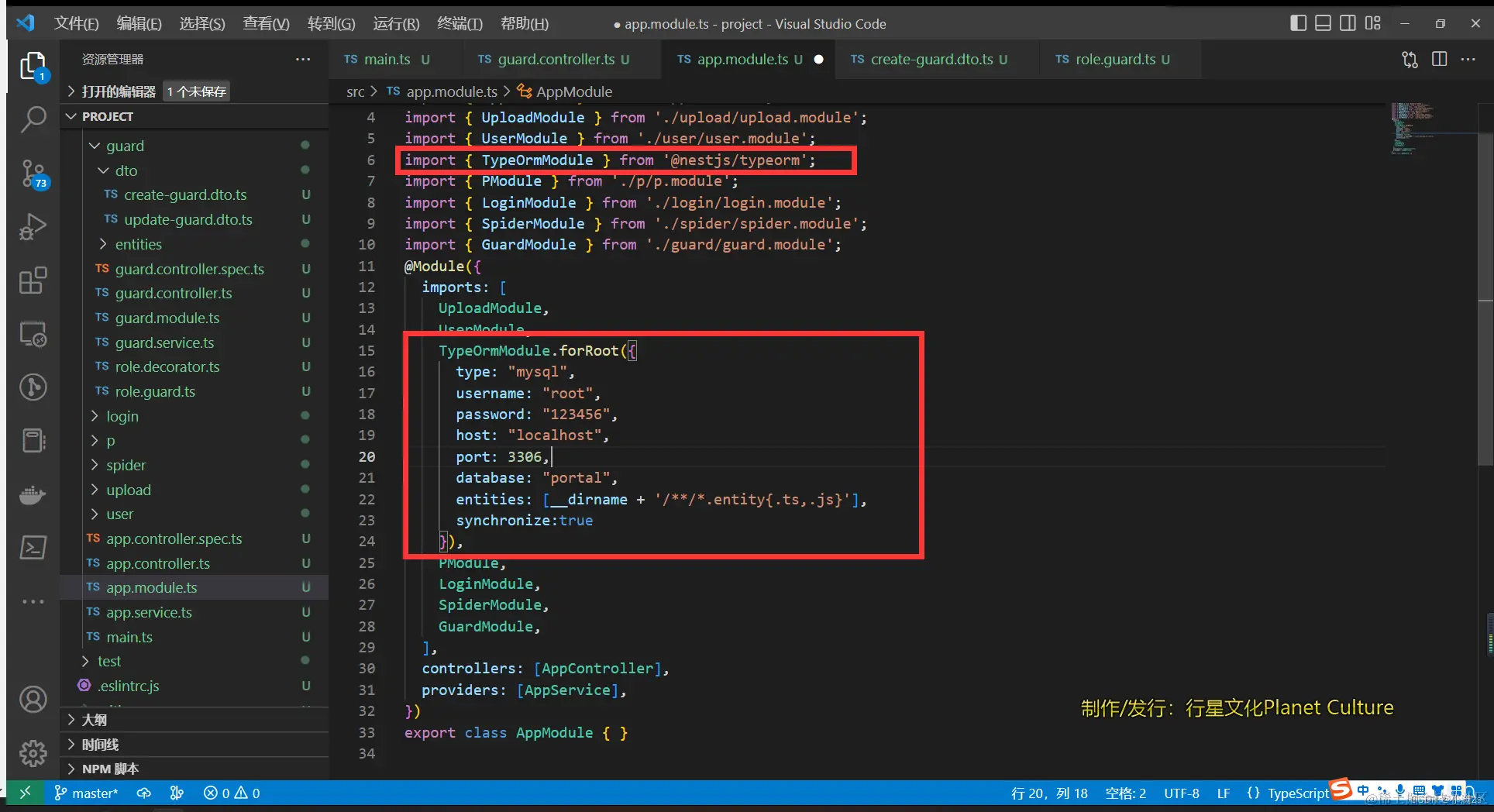Viewport: 1494px width, 812px height.
Task: Open the Search view
Action: [x=33, y=119]
